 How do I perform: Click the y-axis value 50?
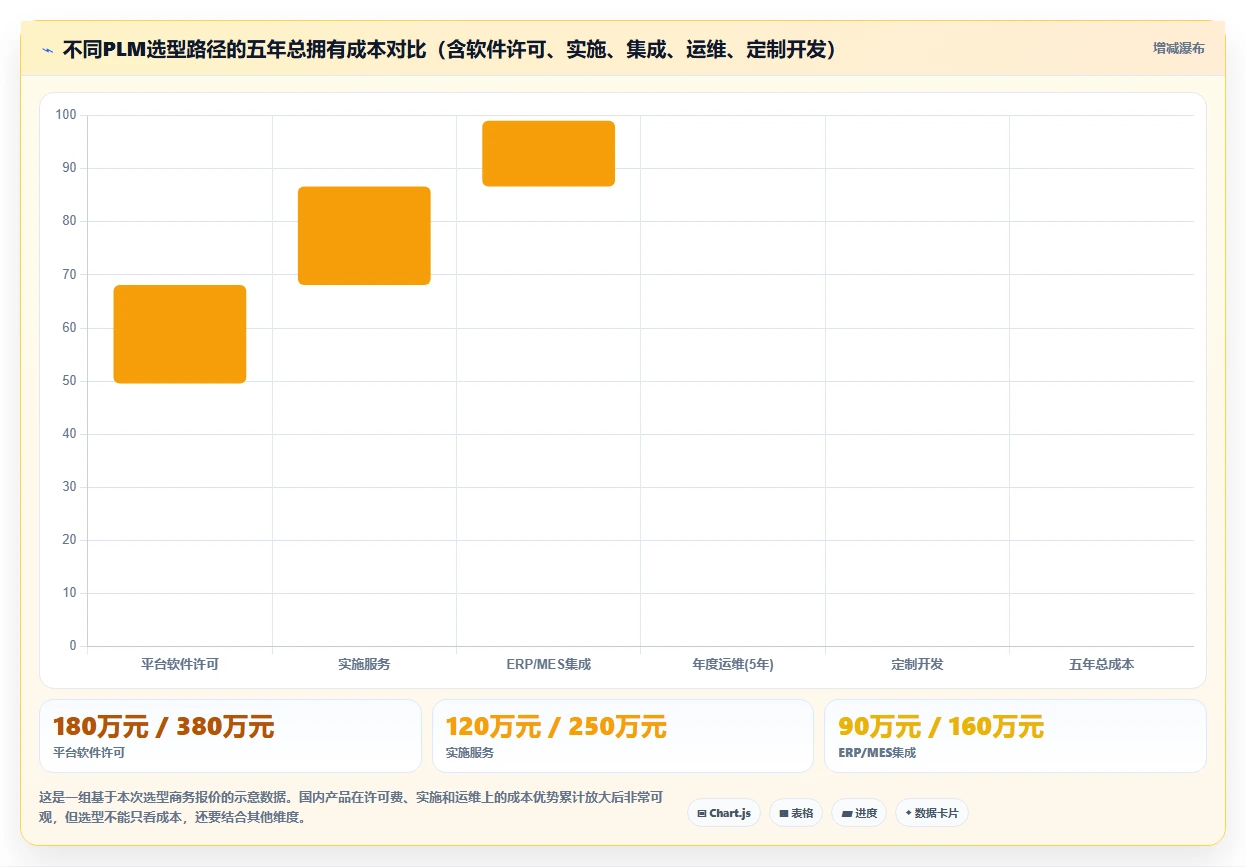point(70,381)
